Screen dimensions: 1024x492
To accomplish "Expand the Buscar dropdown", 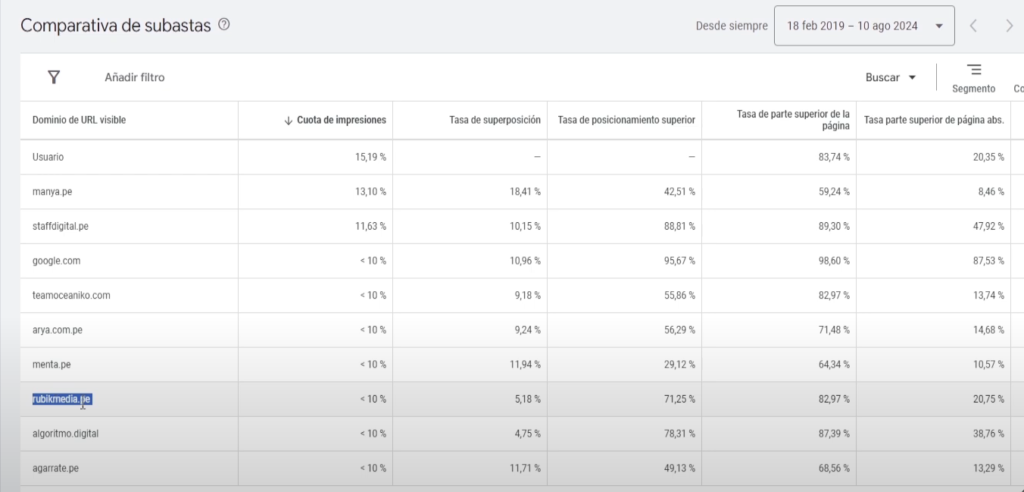I will (x=891, y=77).
